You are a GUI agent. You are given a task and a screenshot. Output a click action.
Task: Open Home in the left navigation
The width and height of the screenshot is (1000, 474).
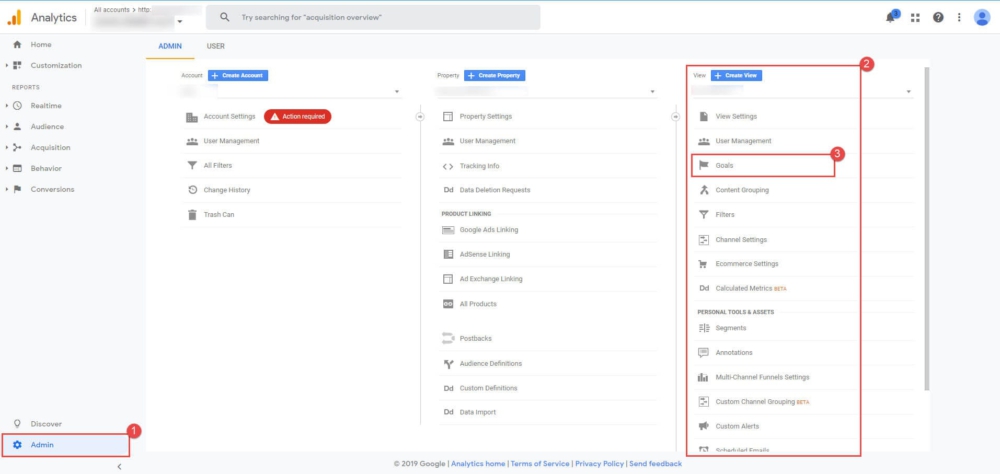pyautogui.click(x=41, y=45)
